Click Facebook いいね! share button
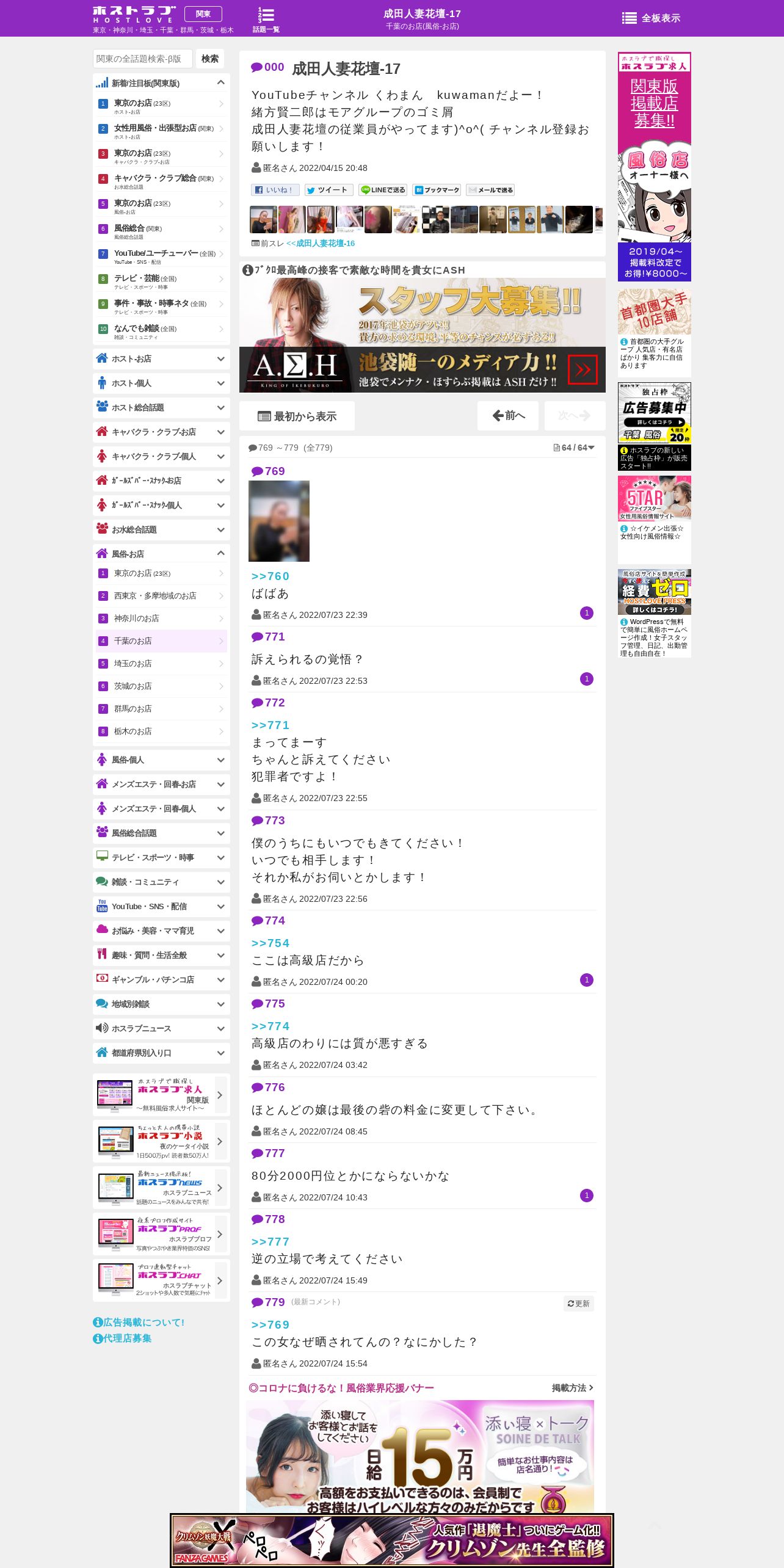This screenshot has height=1568, width=784. click(x=275, y=190)
